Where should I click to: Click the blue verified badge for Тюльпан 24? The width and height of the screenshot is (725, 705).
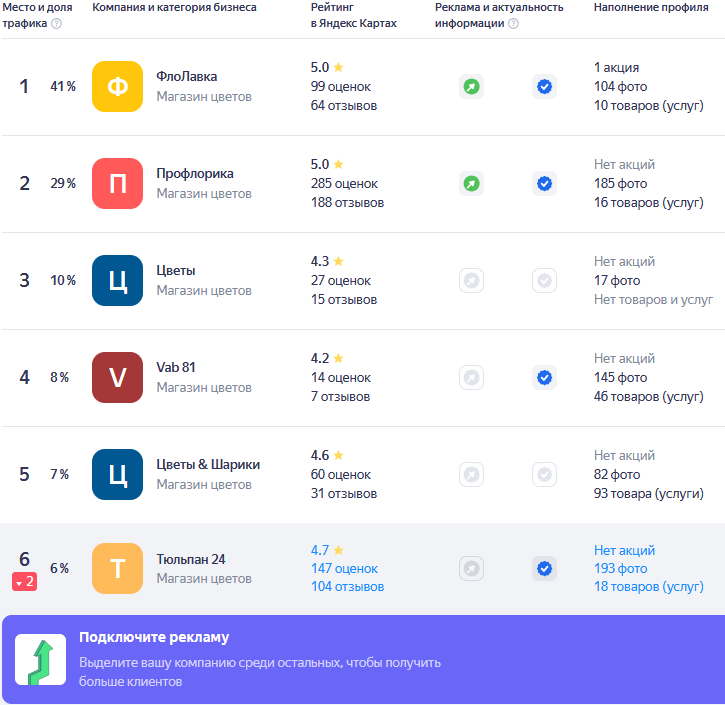(x=544, y=569)
